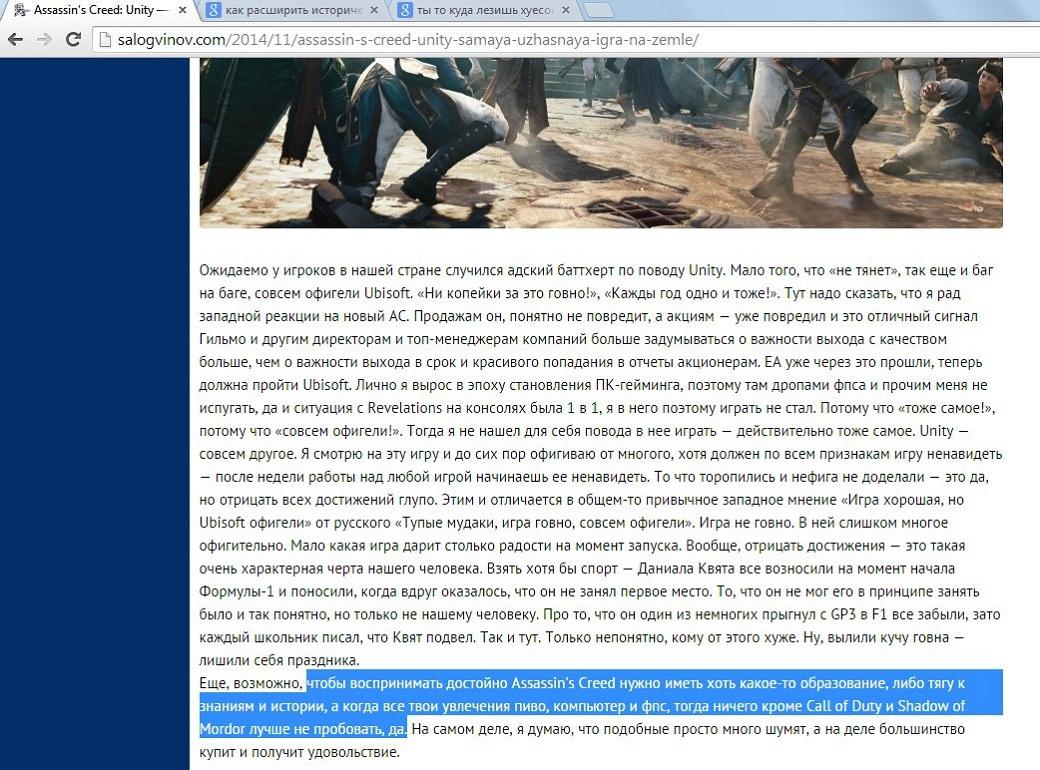1040x770 pixels.
Task: Click the Assassin's Creed tab favicon
Action: [21, 10]
